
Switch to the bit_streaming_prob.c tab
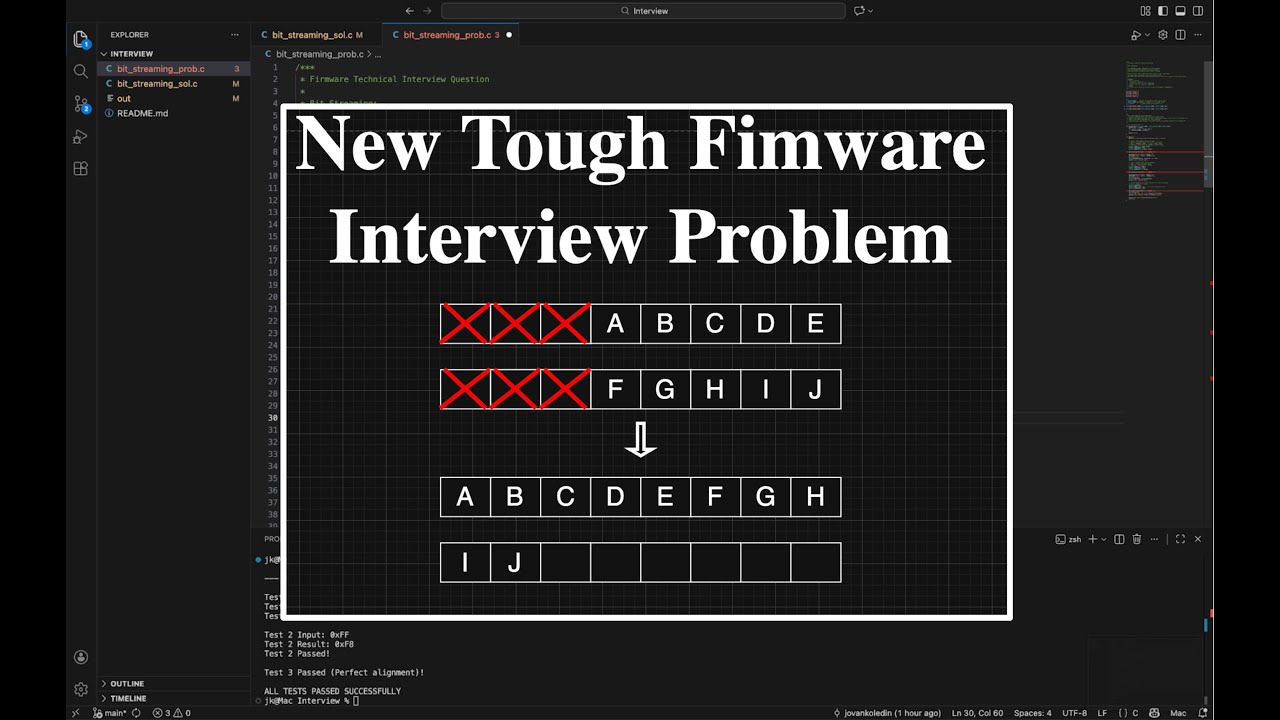[450, 35]
